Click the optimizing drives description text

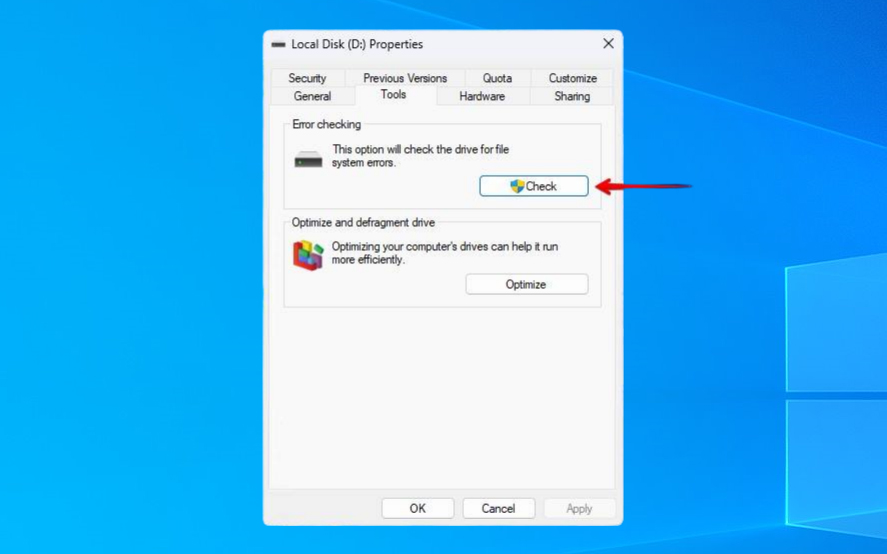coord(445,252)
